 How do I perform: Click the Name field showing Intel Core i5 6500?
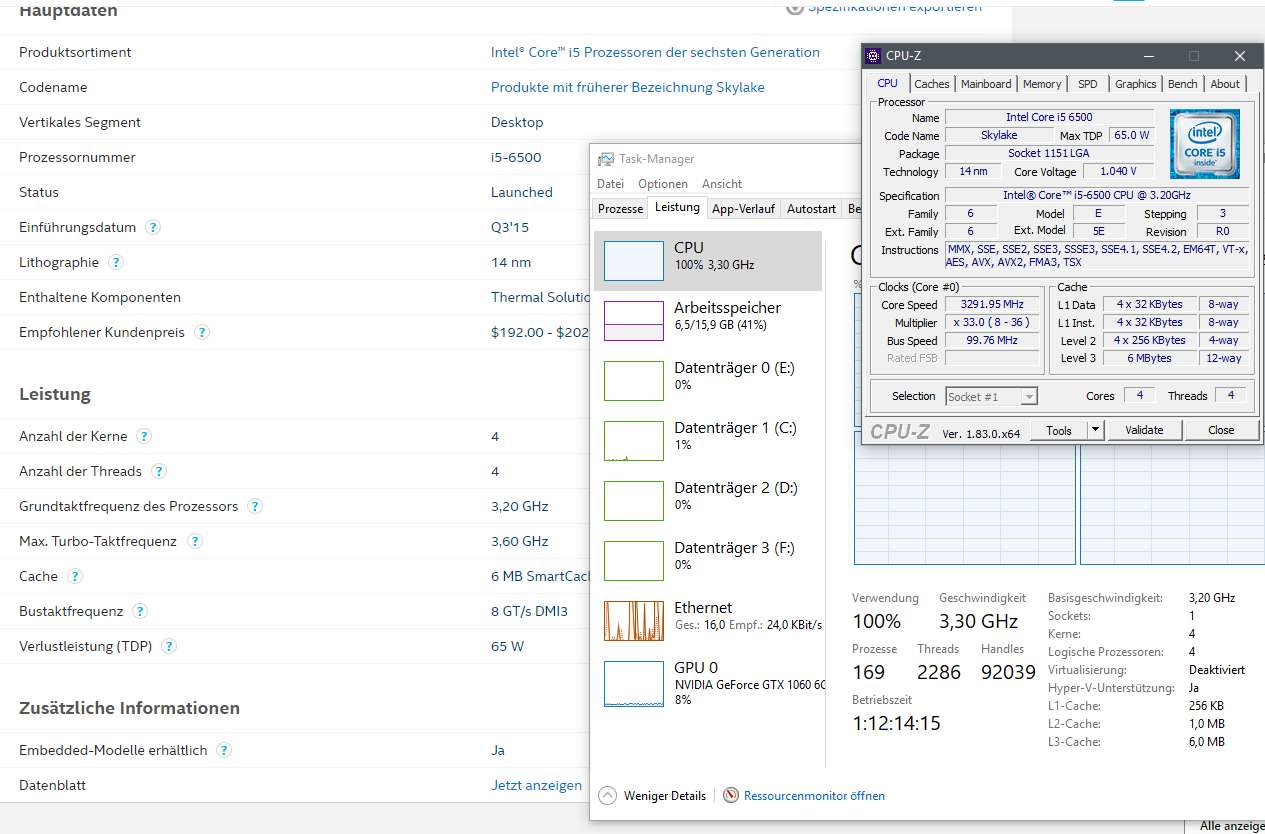coord(1049,118)
